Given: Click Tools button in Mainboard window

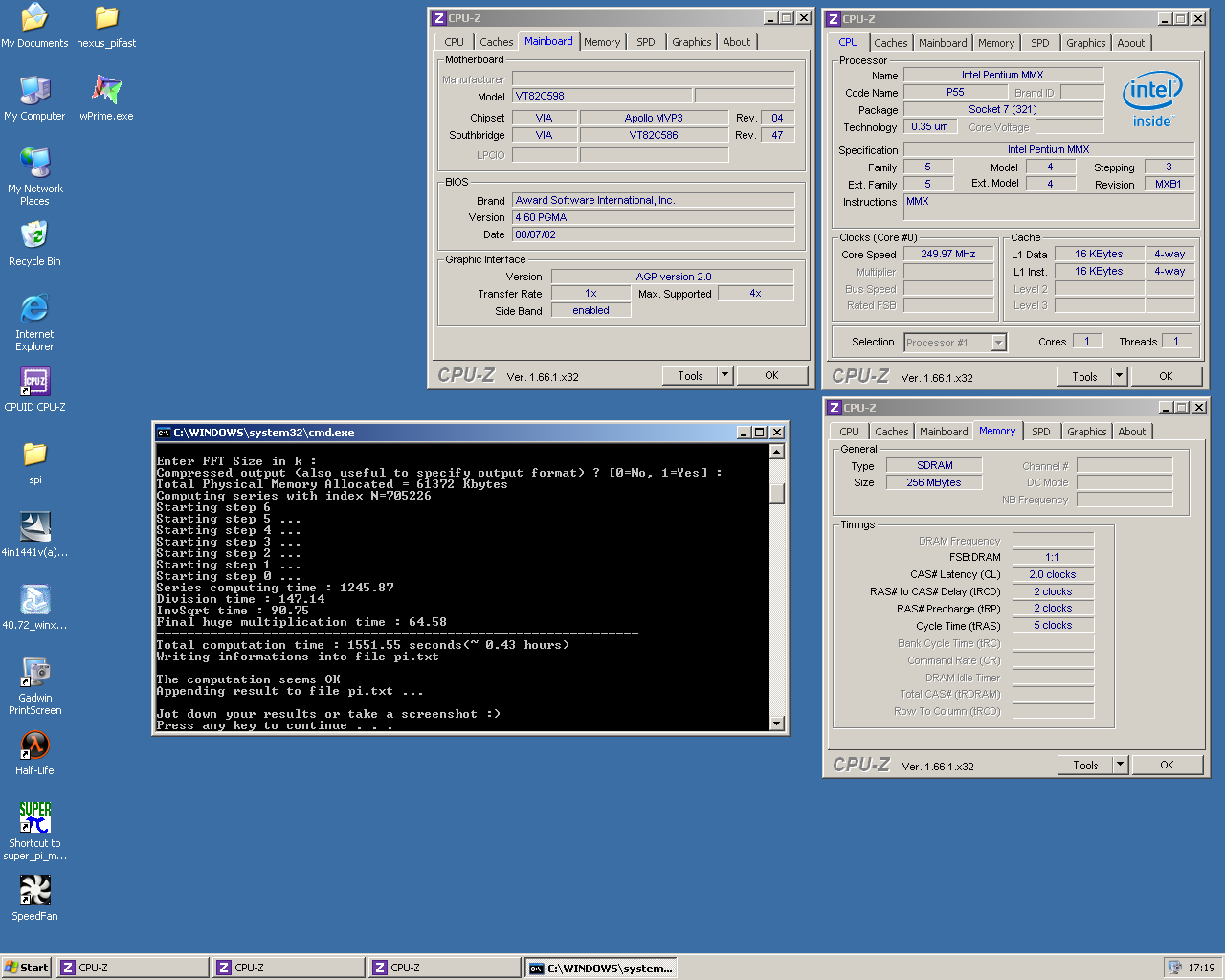Looking at the screenshot, I should tap(690, 376).
